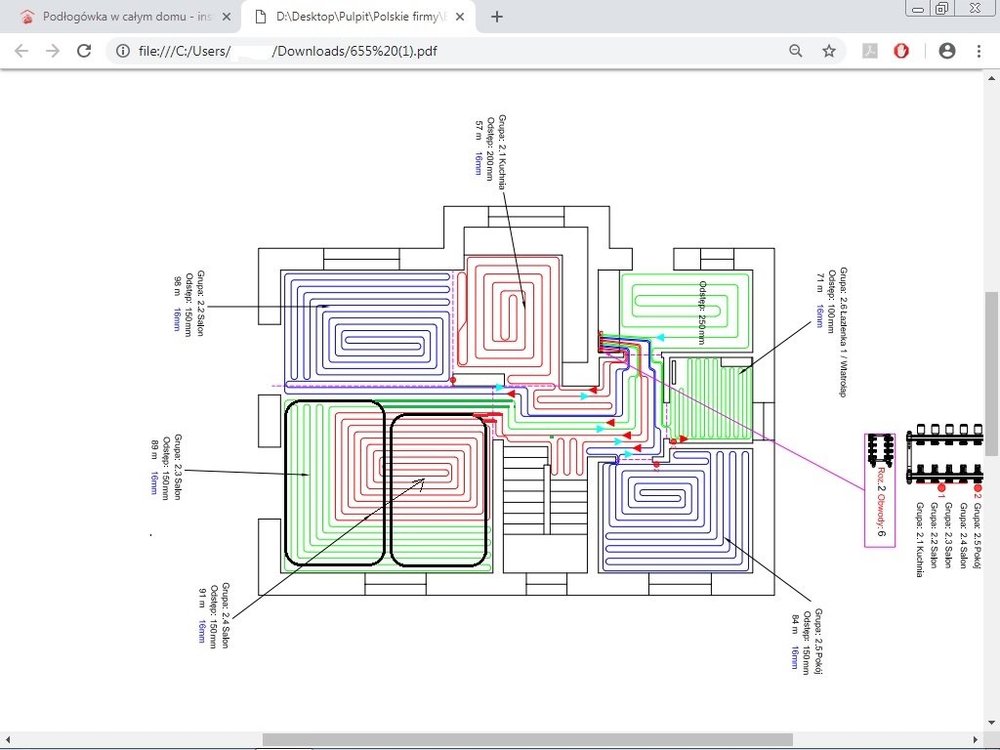Click the browser Back arrow
Image resolution: width=1000 pixels, height=750 pixels.
[22, 51]
